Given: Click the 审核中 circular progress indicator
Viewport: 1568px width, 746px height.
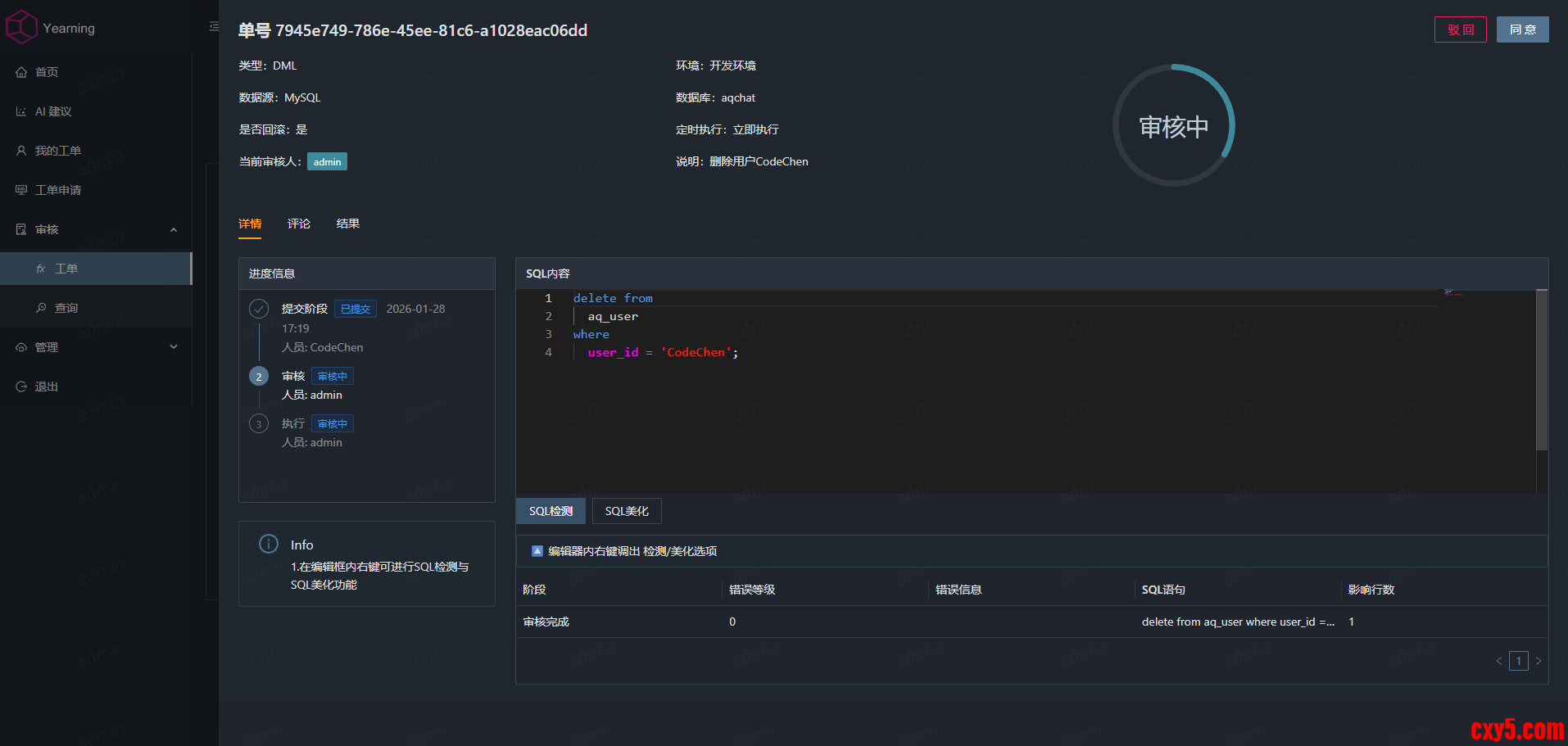Looking at the screenshot, I should point(1173,126).
